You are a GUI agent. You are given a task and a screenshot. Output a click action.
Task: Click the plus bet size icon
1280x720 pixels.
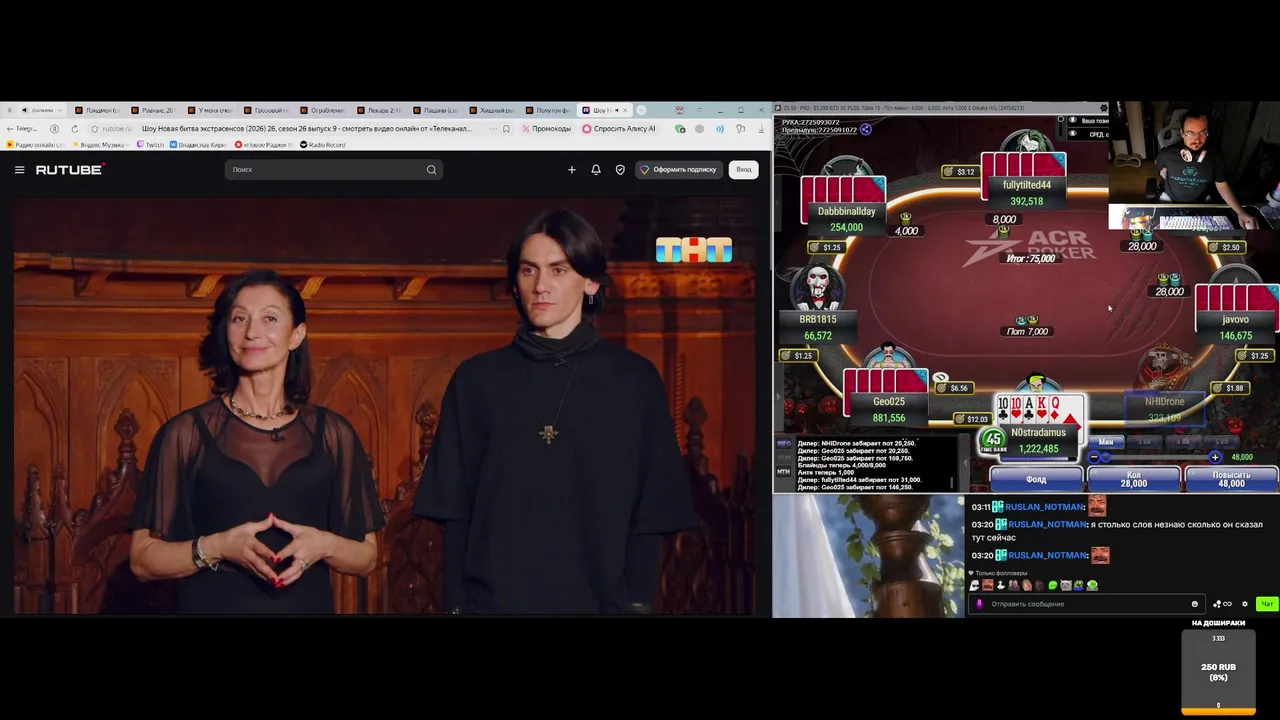coord(1215,458)
